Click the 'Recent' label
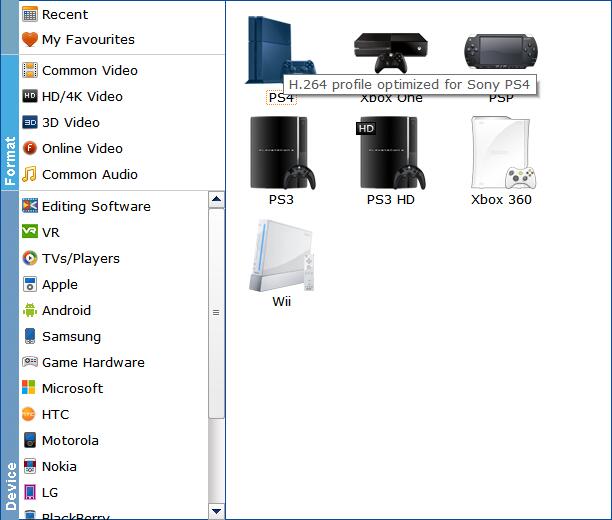This screenshot has height=520, width=612. [x=65, y=14]
